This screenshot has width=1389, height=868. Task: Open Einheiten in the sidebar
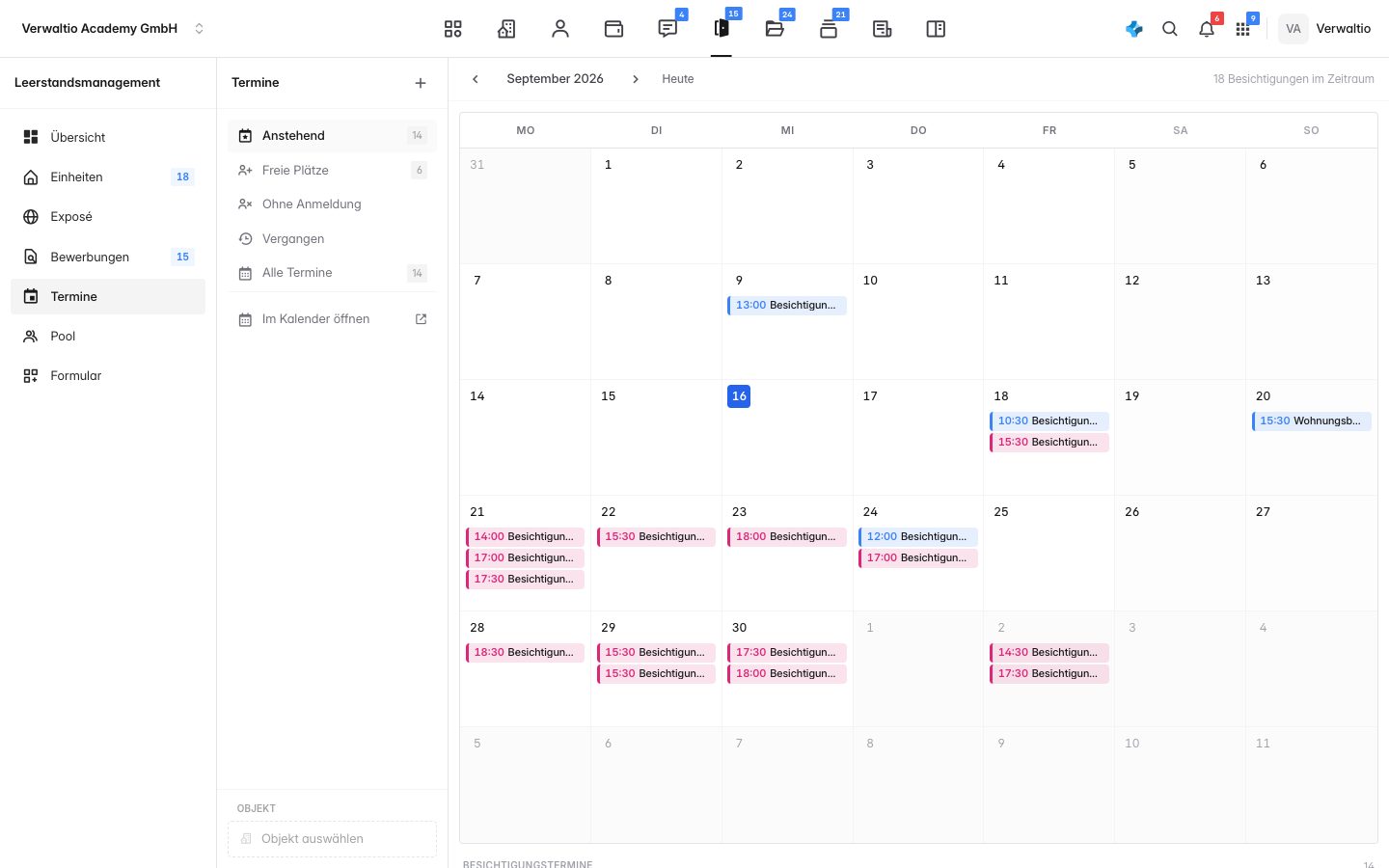point(108,176)
